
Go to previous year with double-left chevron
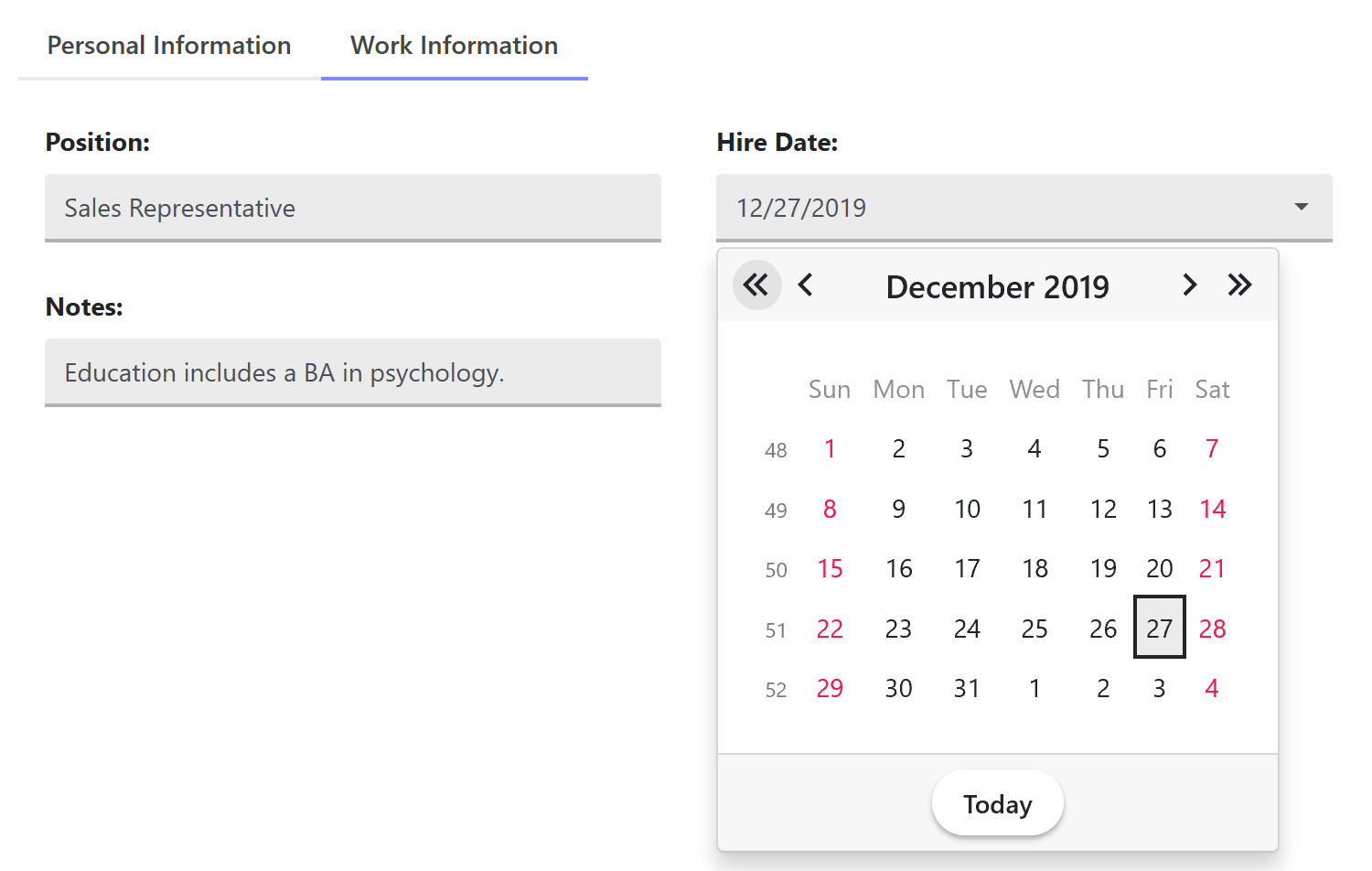click(x=756, y=285)
